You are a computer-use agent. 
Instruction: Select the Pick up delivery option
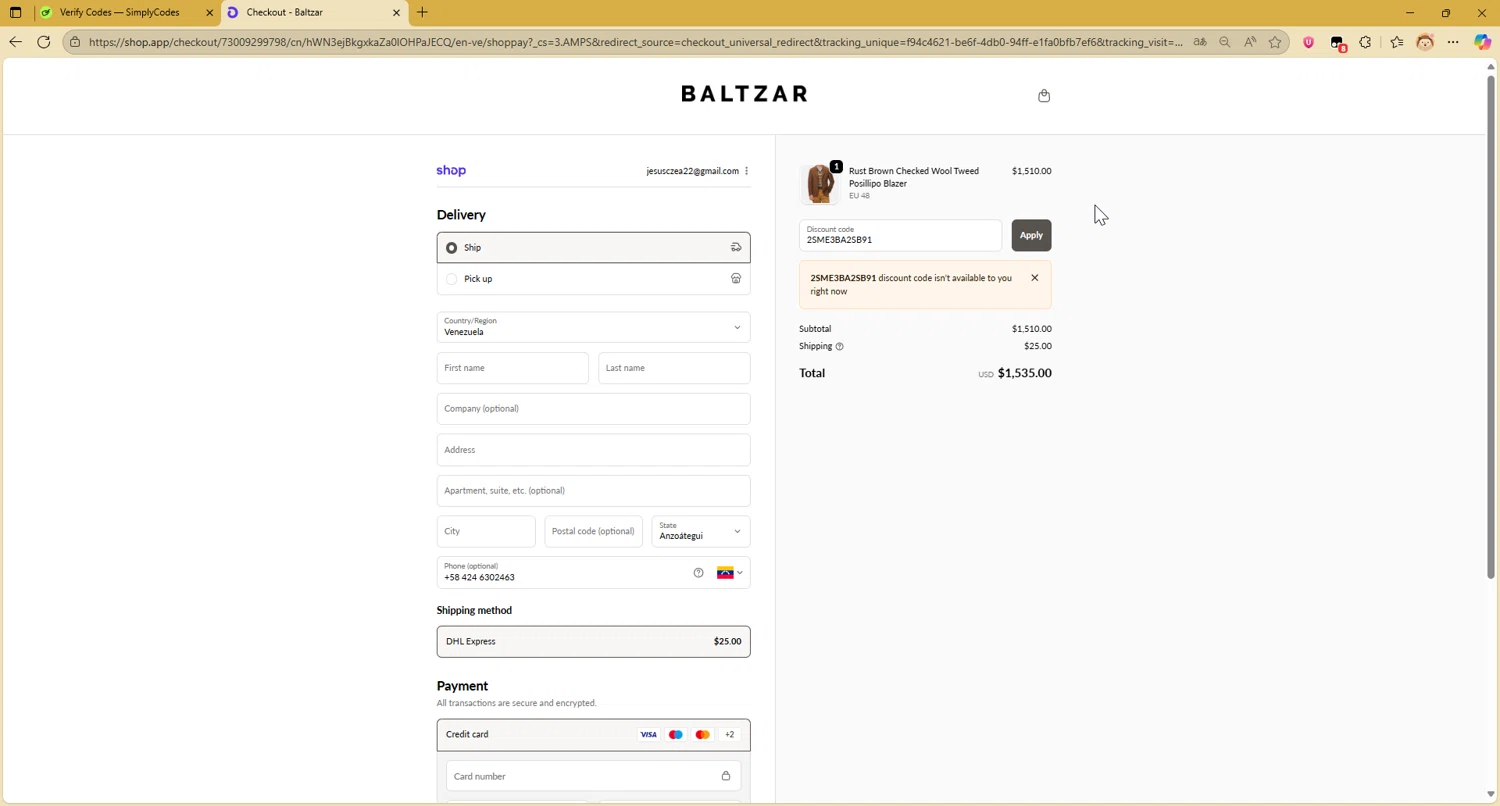click(x=593, y=279)
